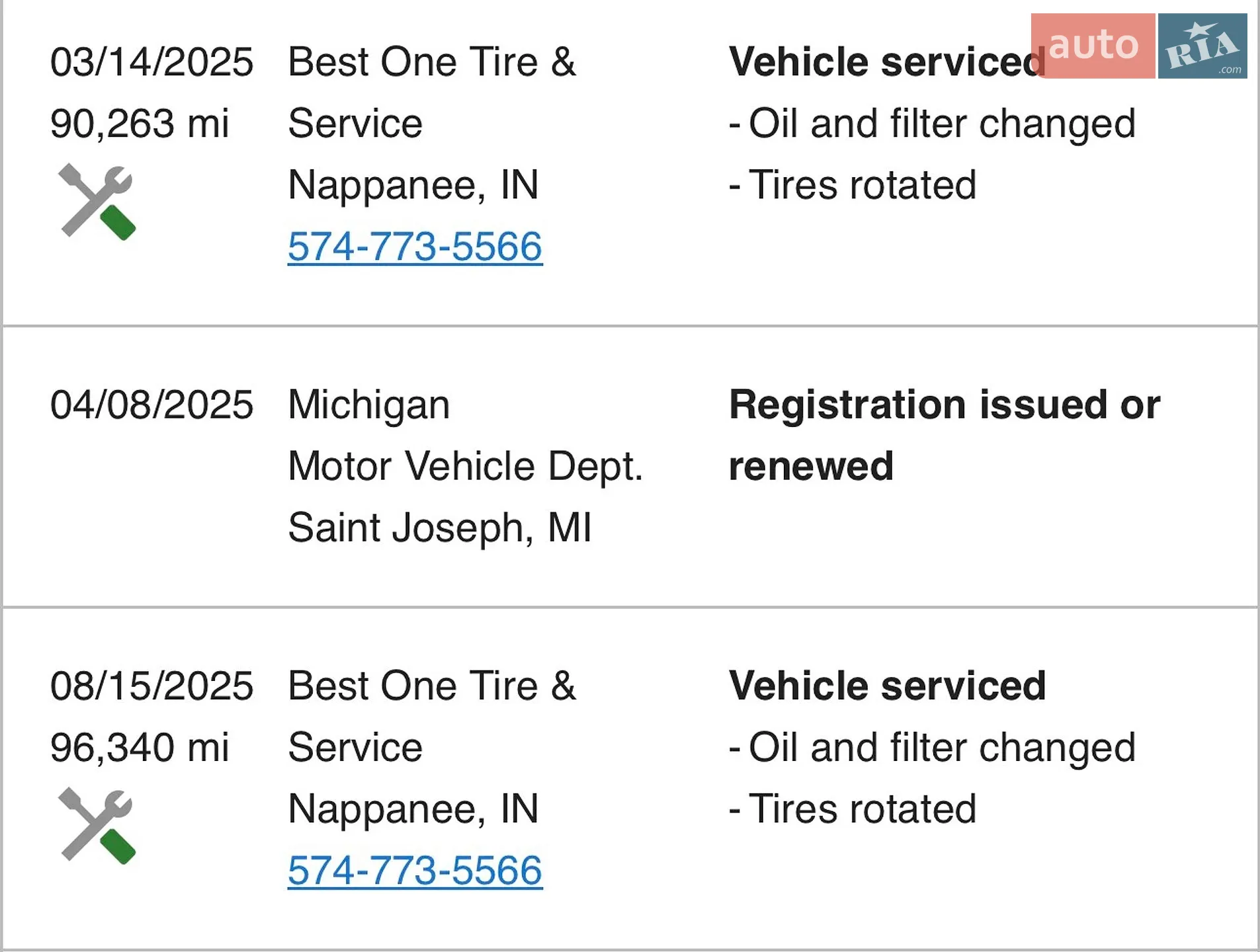The image size is (1260, 952).
Task: Click the 90,263 mi odometer reading
Action: coord(140,124)
